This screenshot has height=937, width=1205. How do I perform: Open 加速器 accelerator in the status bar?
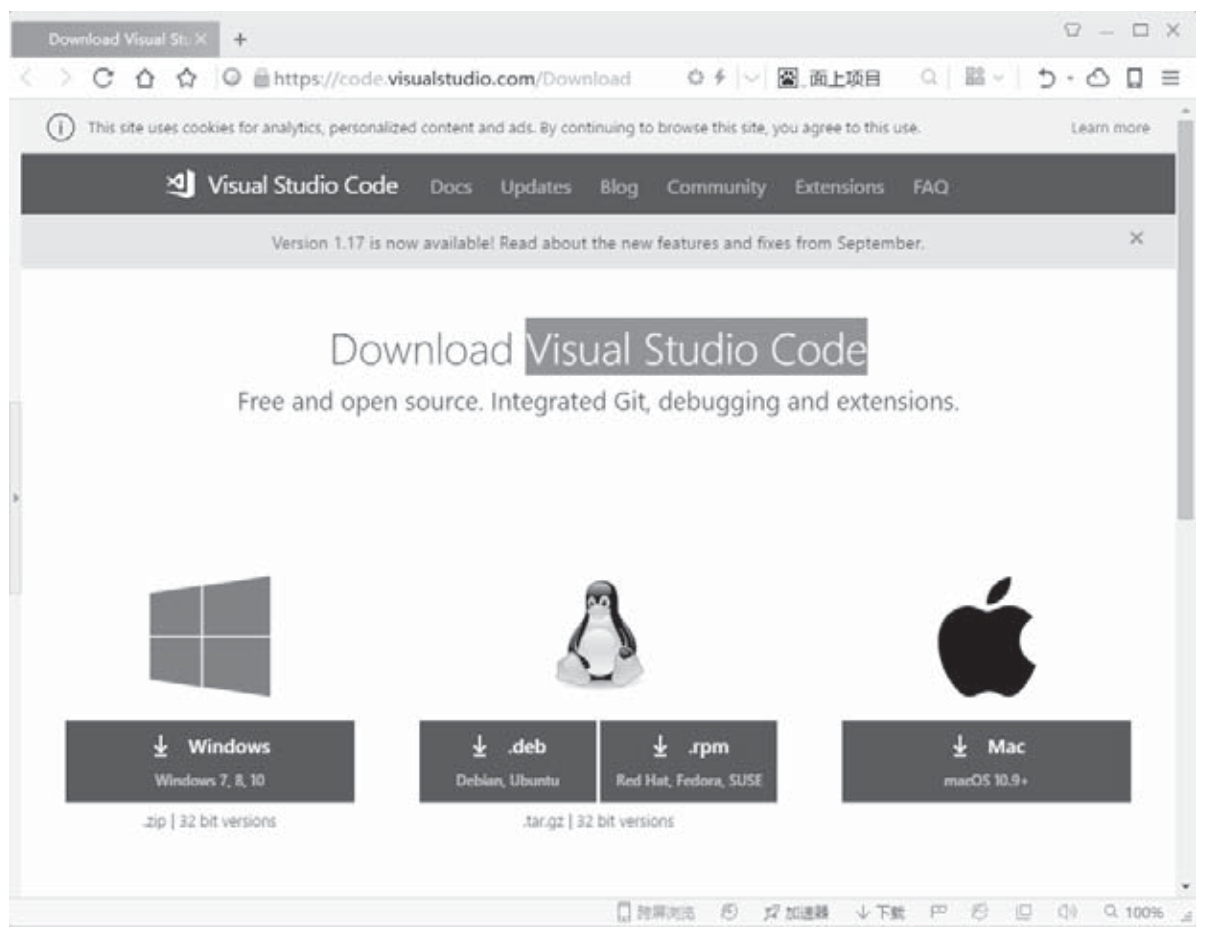[x=796, y=912]
